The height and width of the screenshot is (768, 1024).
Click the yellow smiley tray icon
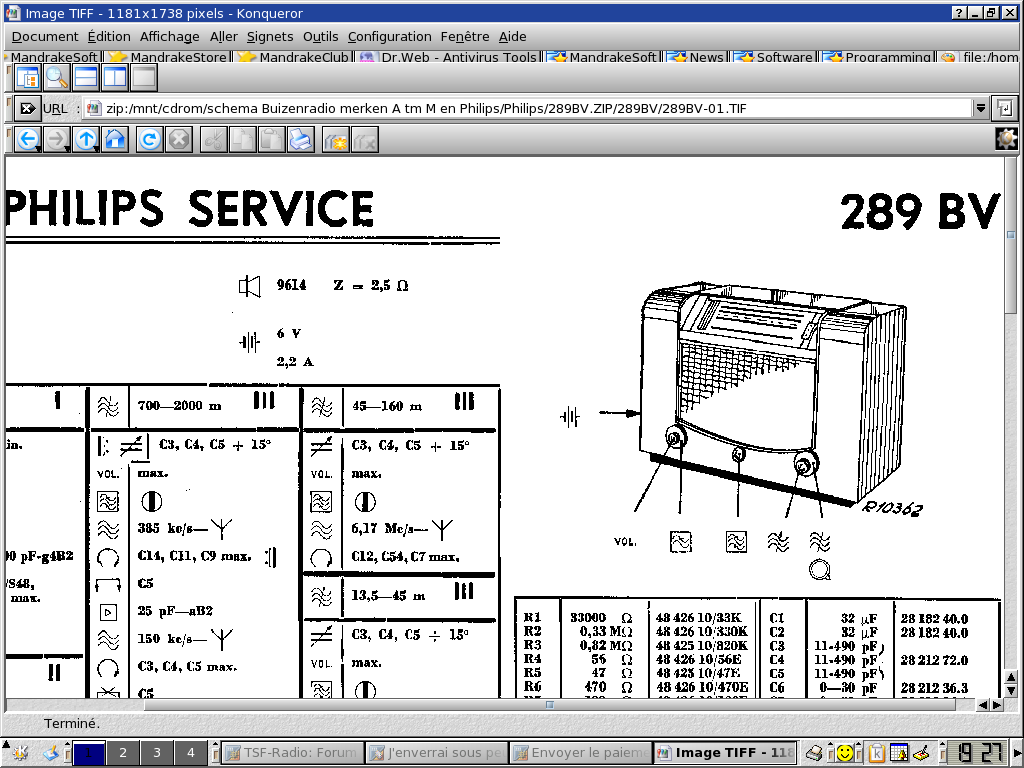845,753
